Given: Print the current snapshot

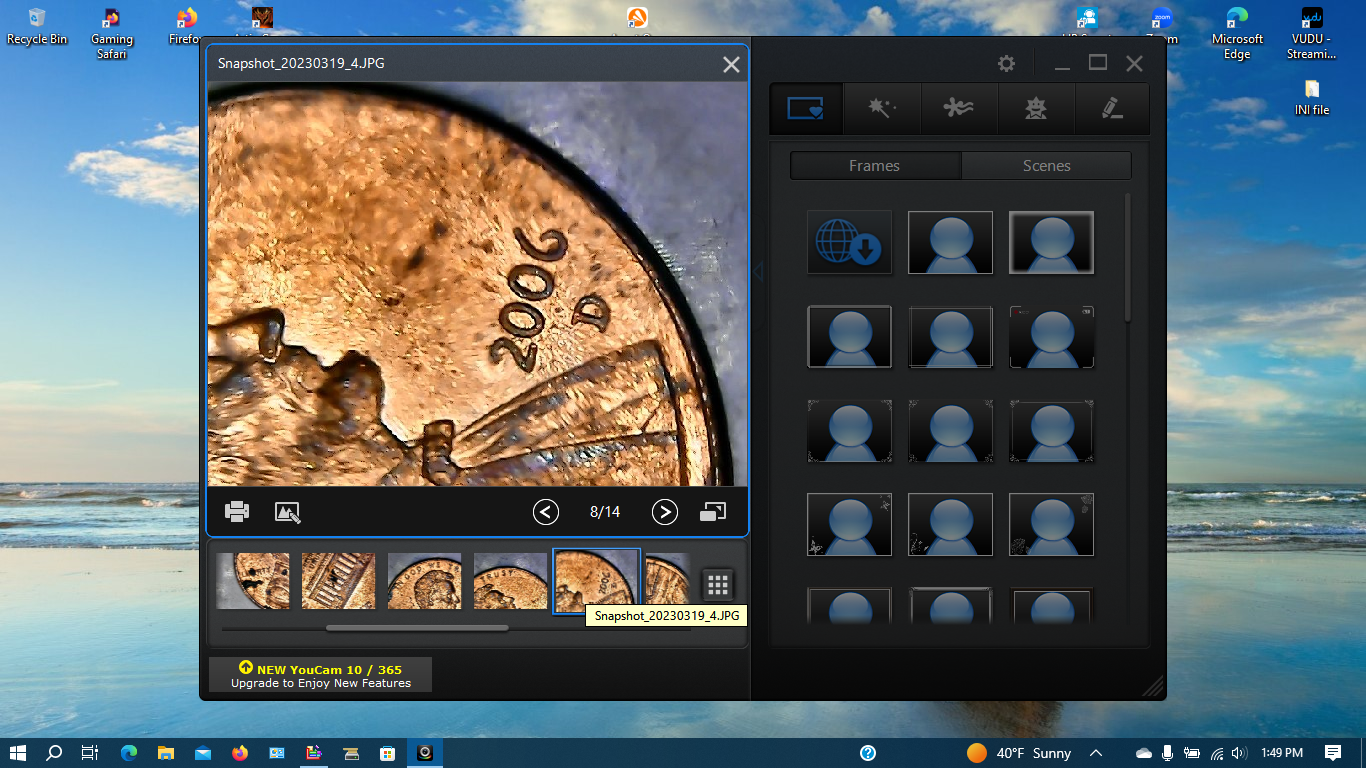Looking at the screenshot, I should 237,512.
